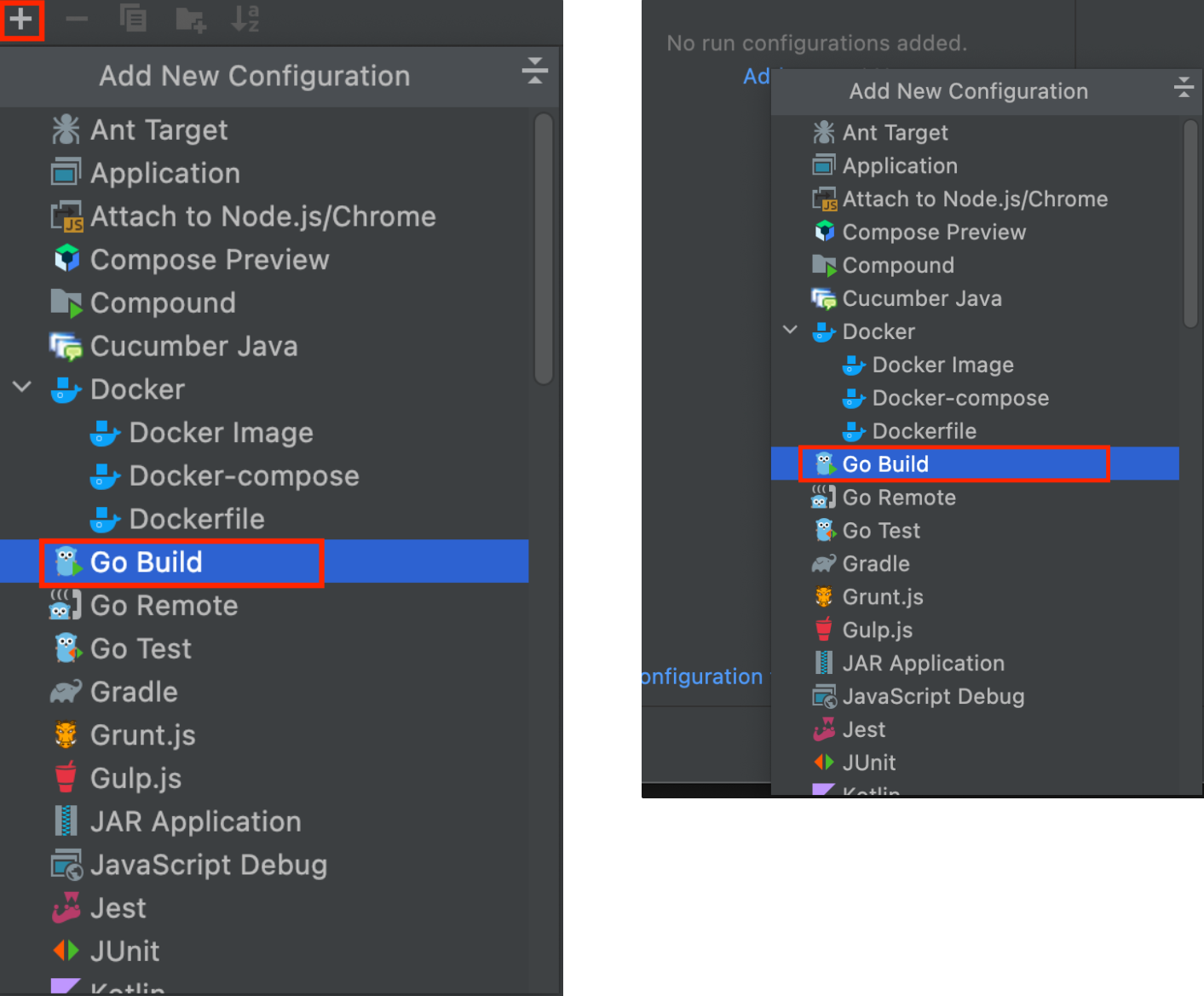Click JAR Application icon in left list

coord(66,821)
